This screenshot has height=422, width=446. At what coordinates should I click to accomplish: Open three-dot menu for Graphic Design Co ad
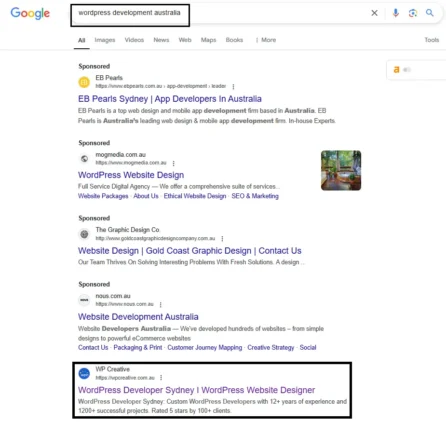point(222,238)
